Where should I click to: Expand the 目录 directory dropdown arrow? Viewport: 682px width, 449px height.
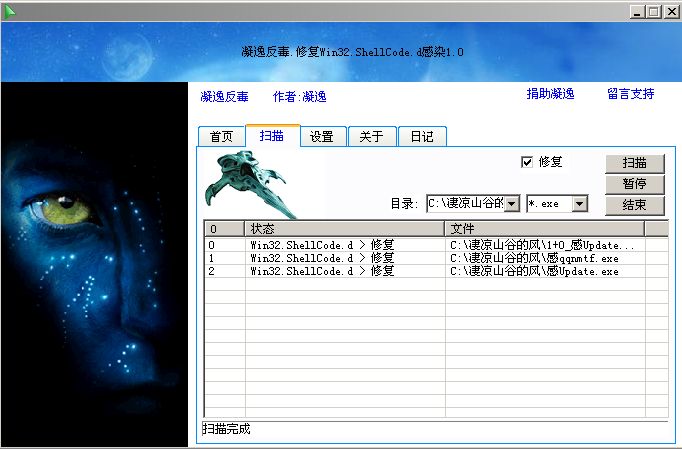(x=512, y=204)
